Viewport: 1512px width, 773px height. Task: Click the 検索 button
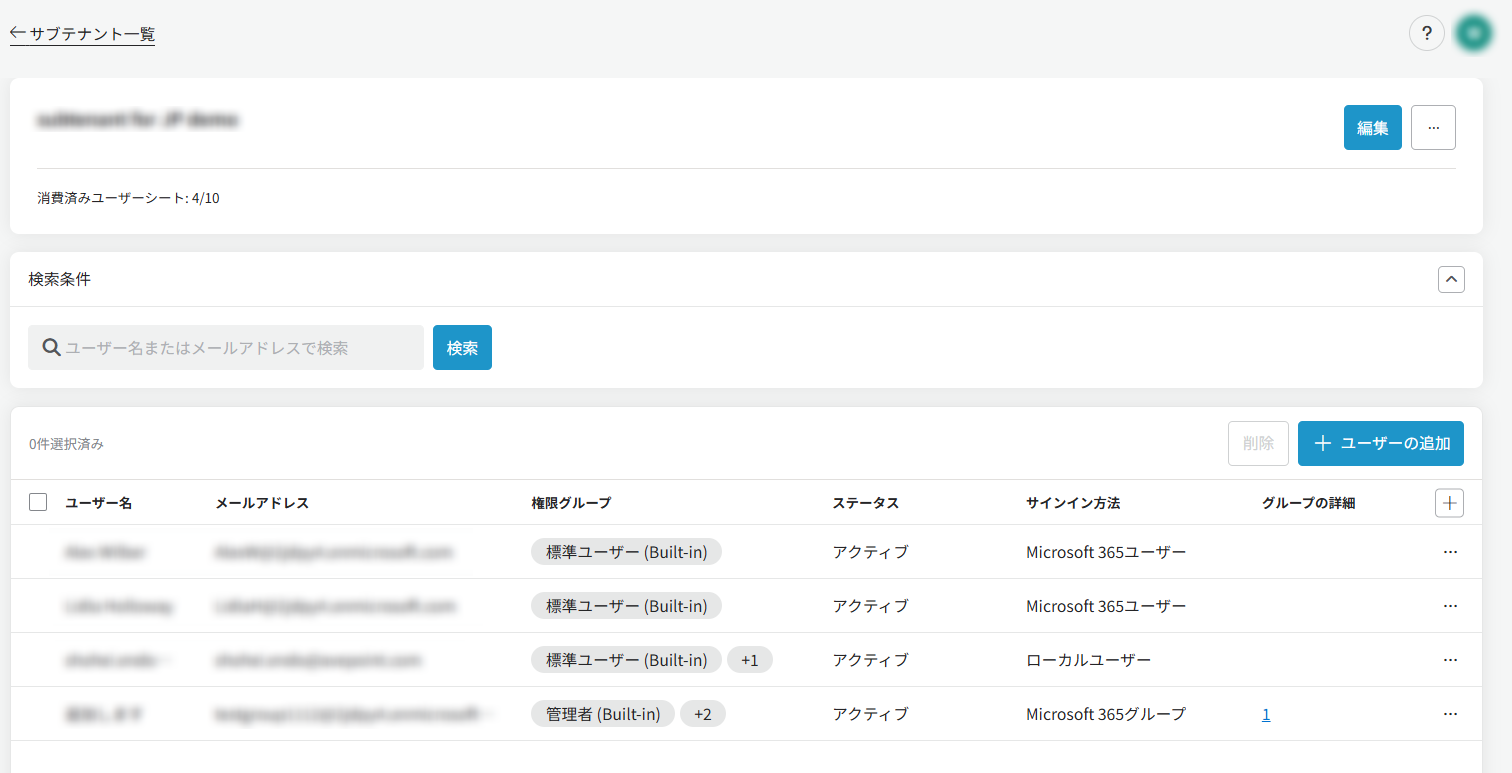coord(462,348)
